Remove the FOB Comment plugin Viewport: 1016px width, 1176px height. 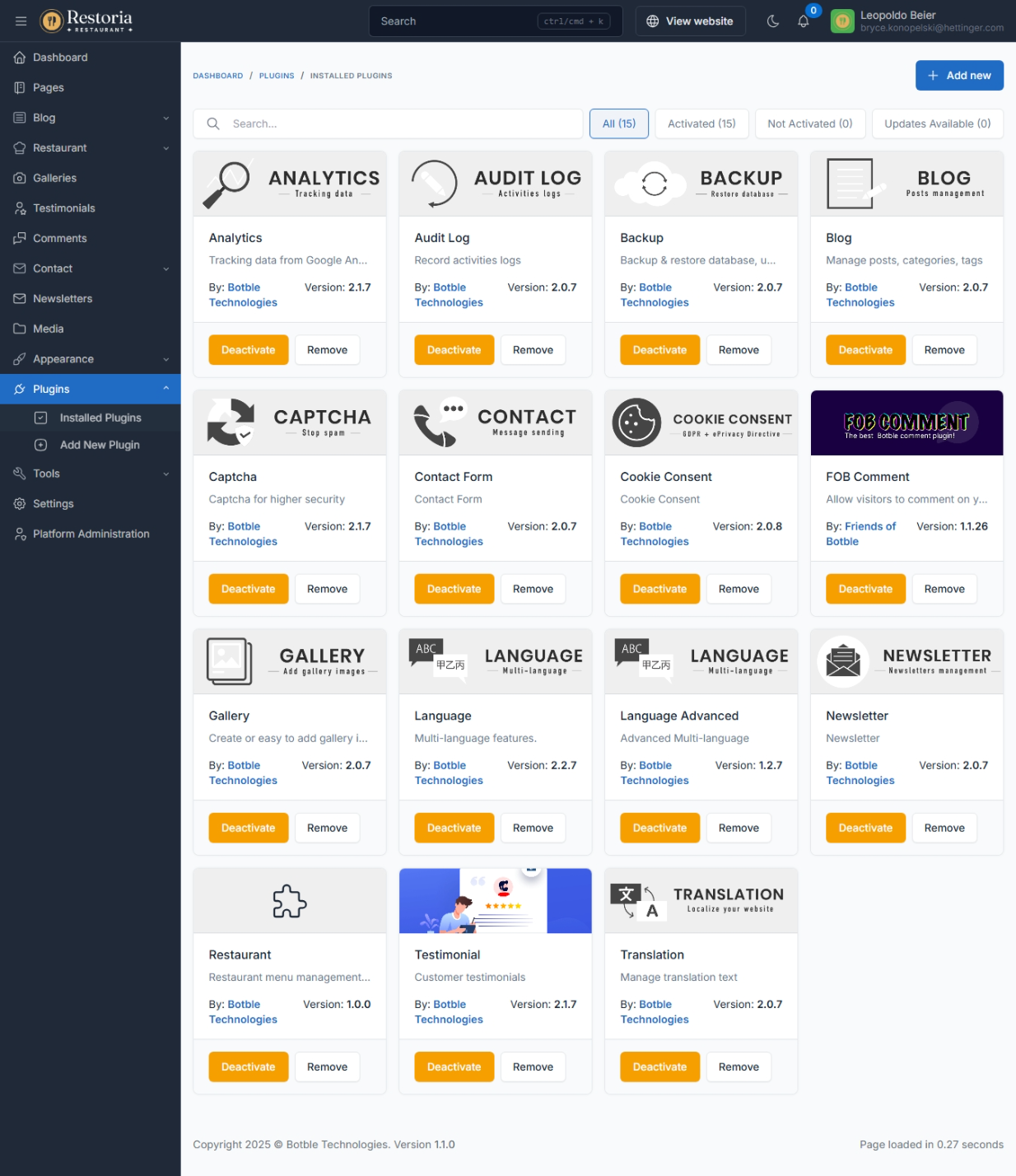(x=944, y=589)
